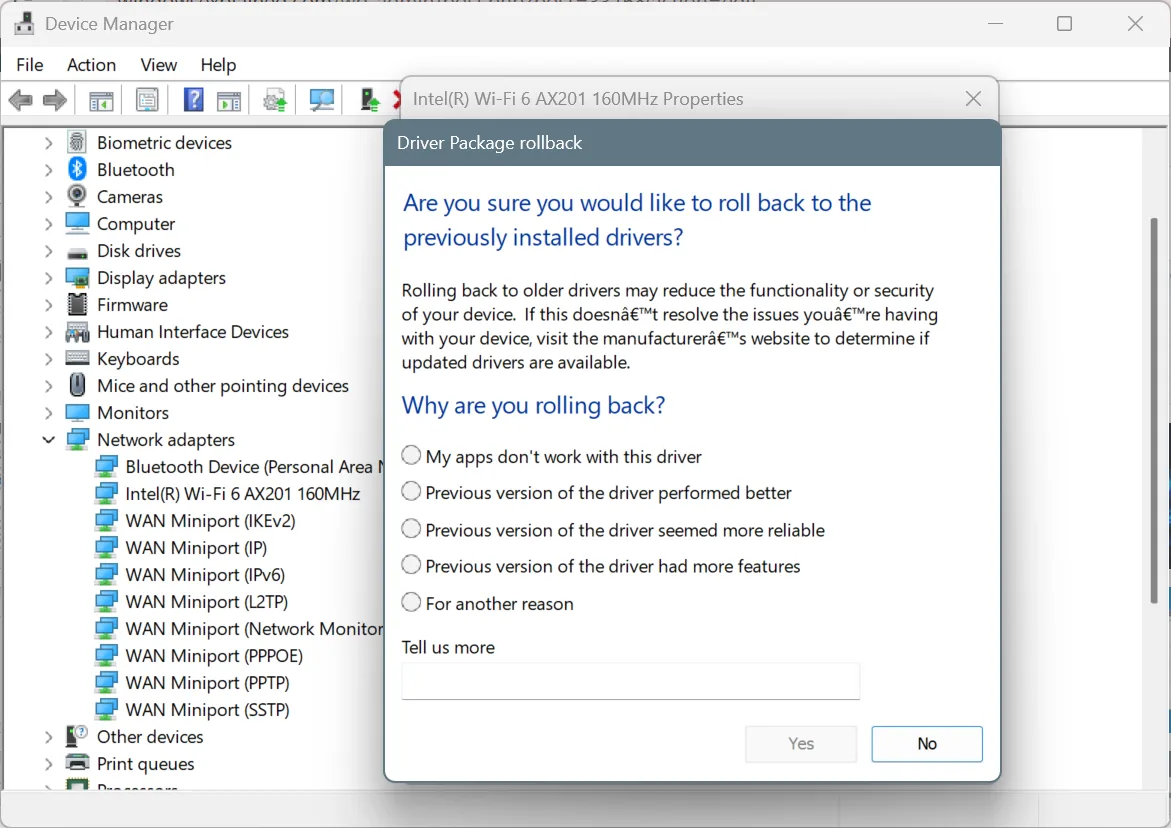Click the Mice and other pointing devices icon
Screen dimensions: 1171x828
tap(77, 385)
